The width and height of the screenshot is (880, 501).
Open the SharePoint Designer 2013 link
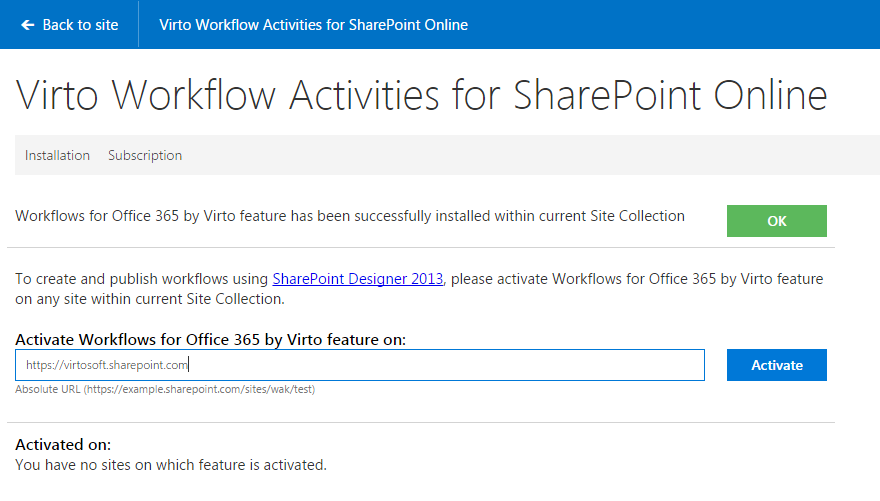click(x=358, y=279)
